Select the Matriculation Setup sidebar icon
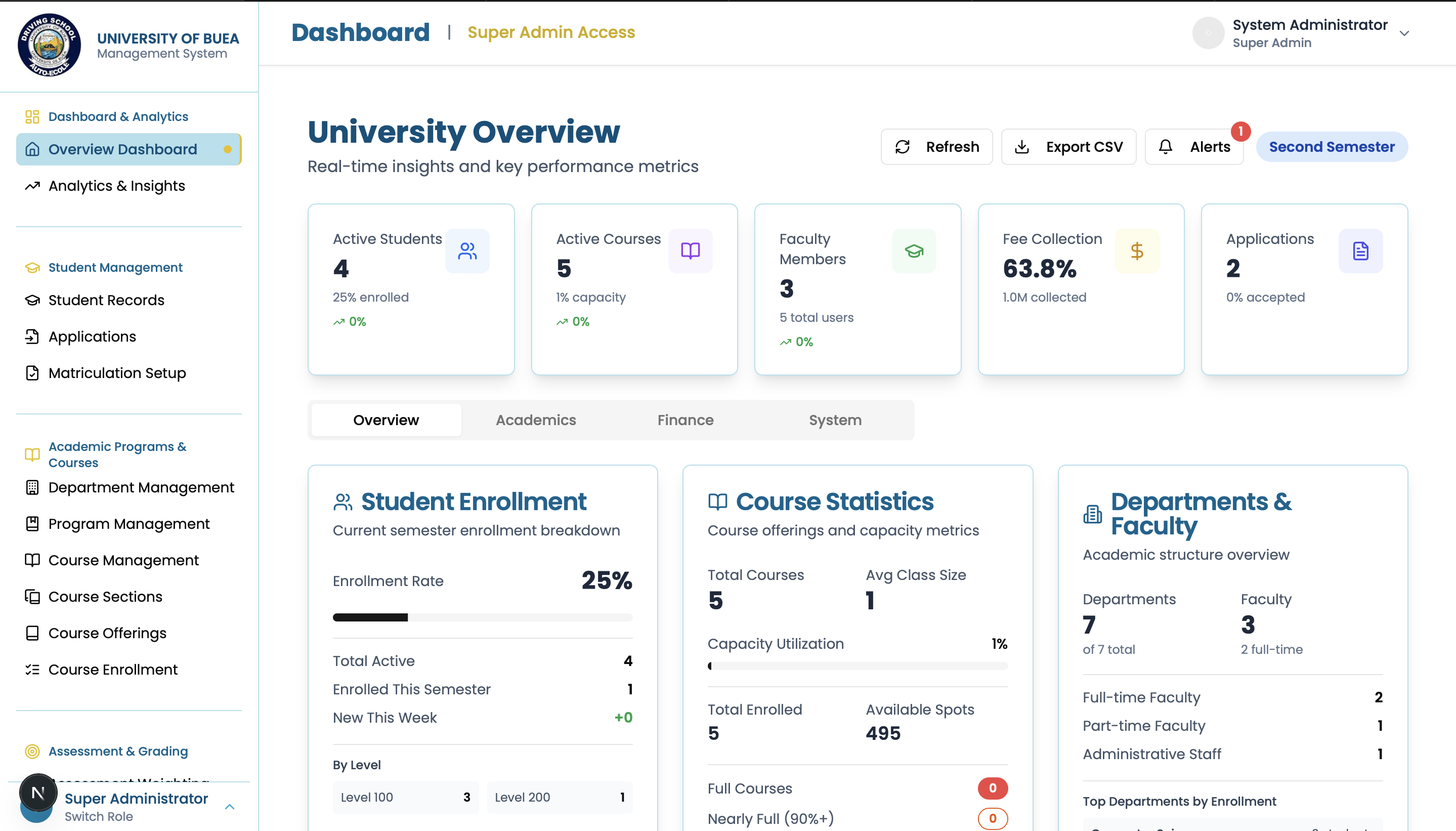The width and height of the screenshot is (1456, 831). [x=32, y=372]
